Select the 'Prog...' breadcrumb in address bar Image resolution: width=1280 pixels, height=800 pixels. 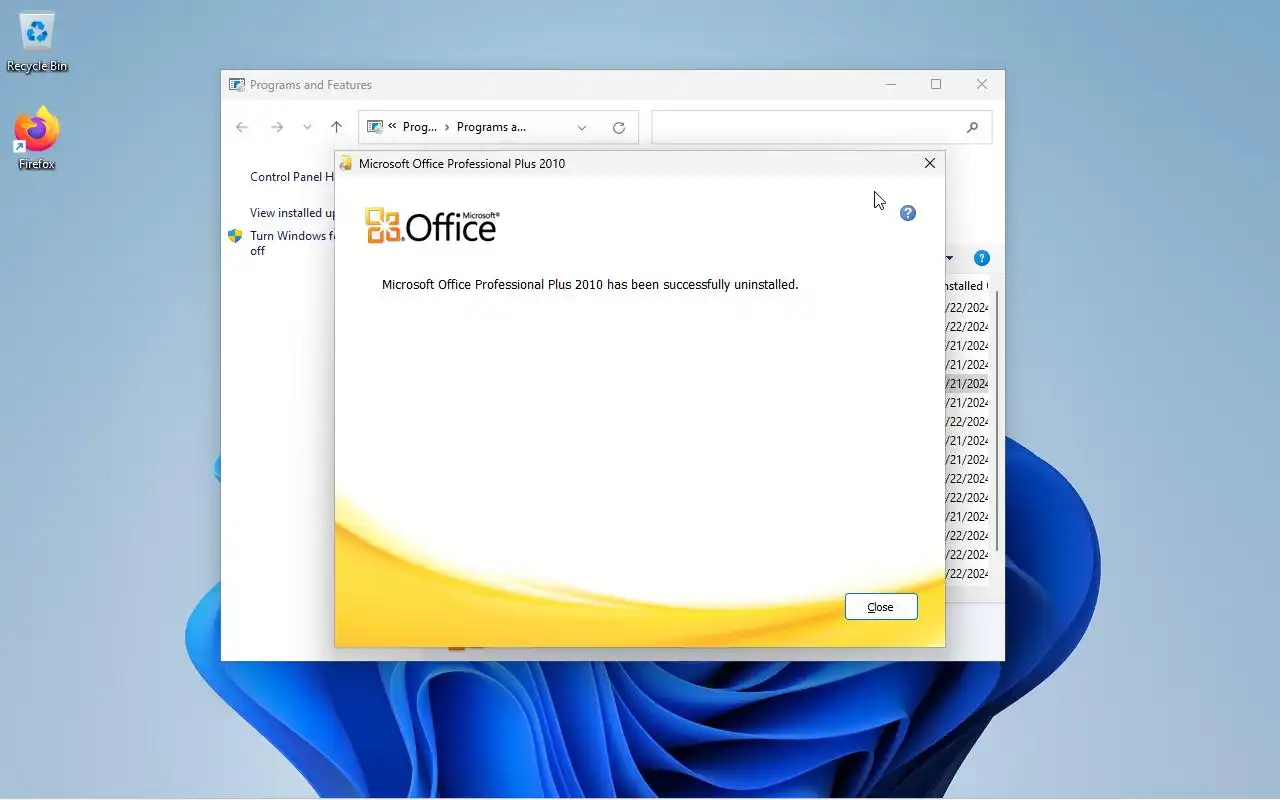[420, 127]
